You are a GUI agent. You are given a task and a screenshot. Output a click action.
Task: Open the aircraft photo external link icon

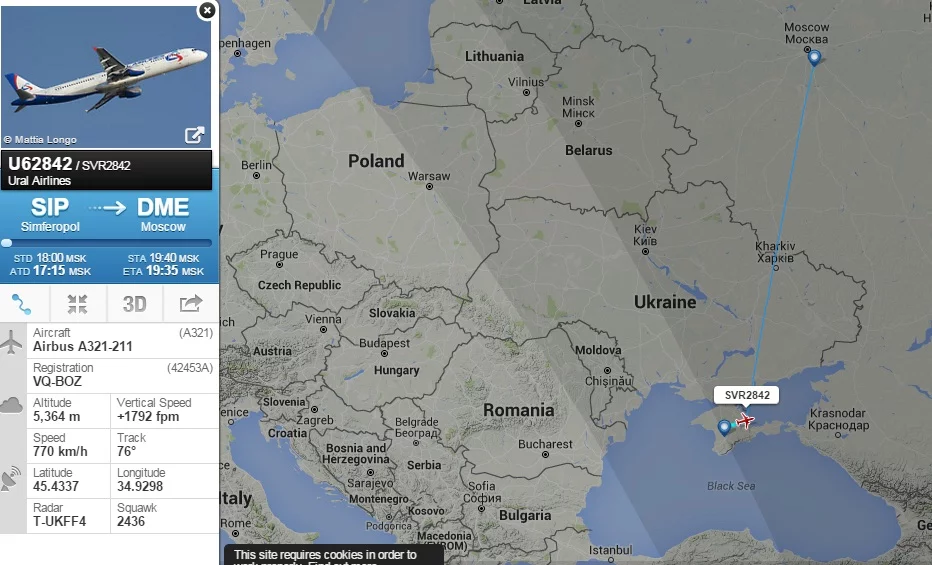[194, 135]
